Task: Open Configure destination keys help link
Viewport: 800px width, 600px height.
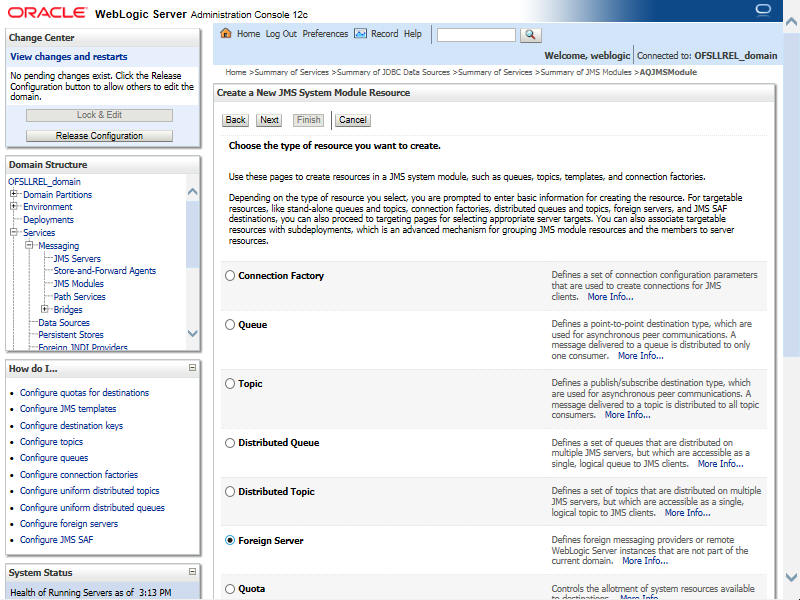Action: click(71, 426)
